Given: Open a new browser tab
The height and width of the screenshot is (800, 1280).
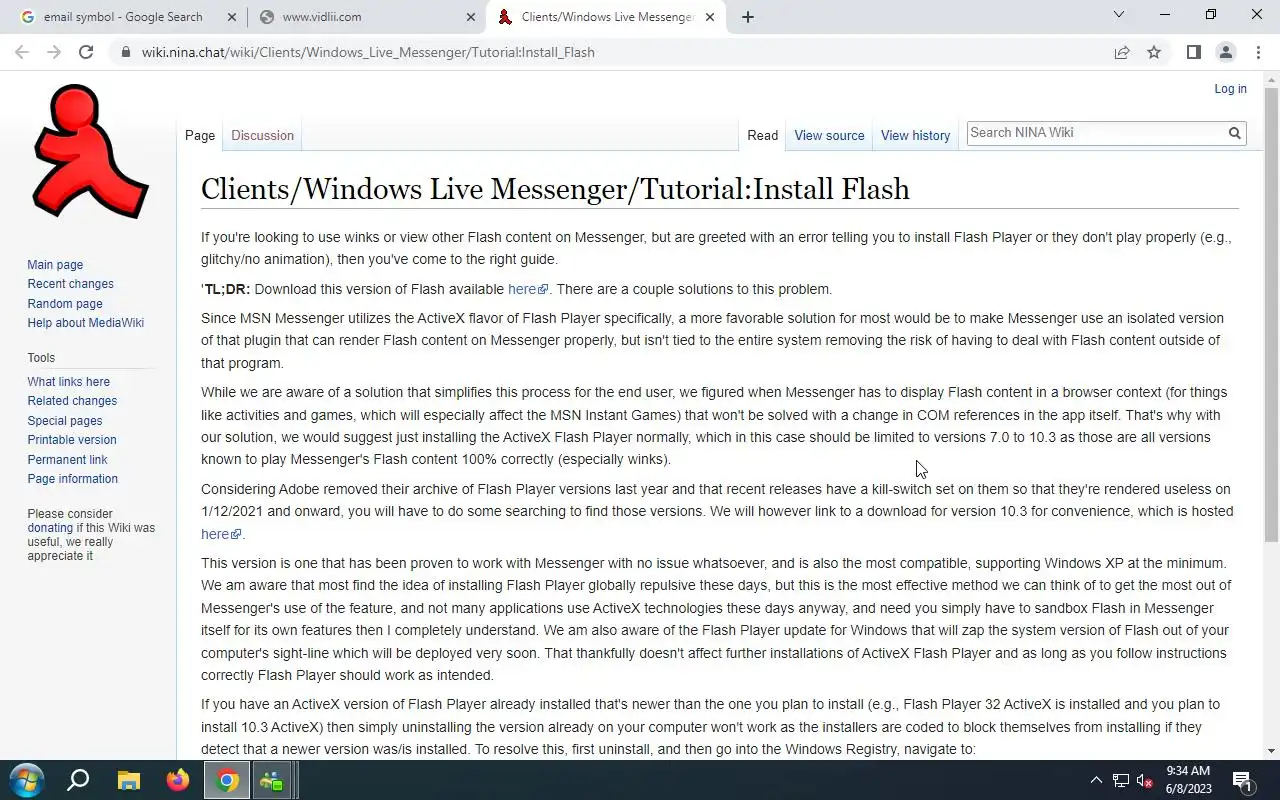Looking at the screenshot, I should click(x=747, y=17).
